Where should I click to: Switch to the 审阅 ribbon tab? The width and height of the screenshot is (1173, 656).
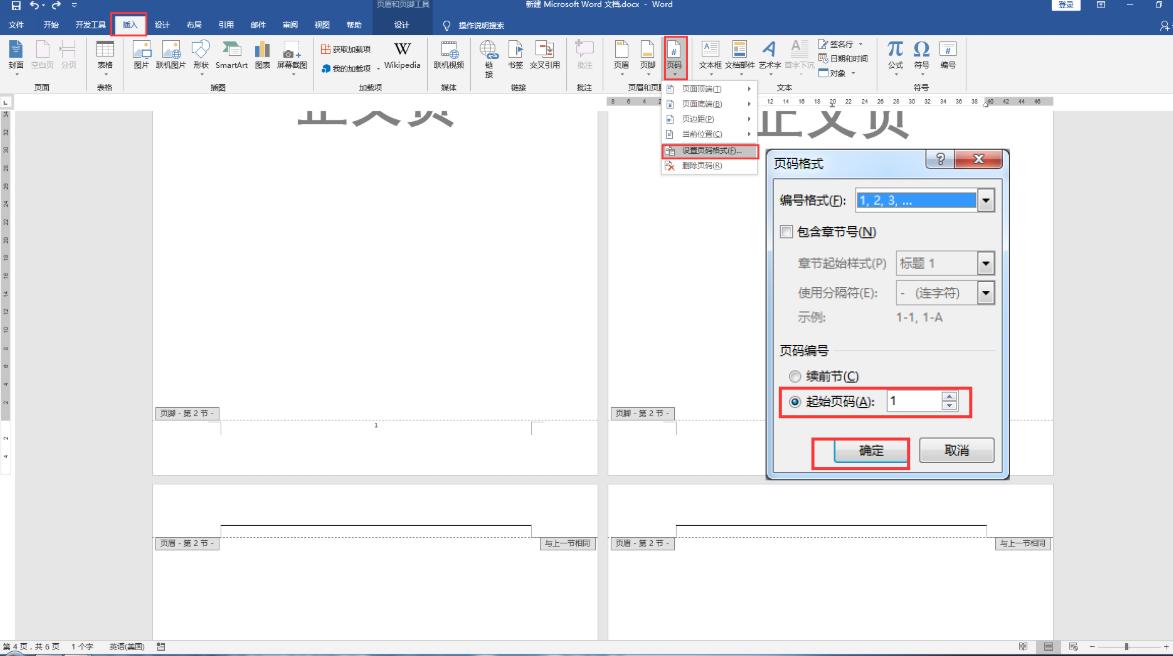[289, 23]
